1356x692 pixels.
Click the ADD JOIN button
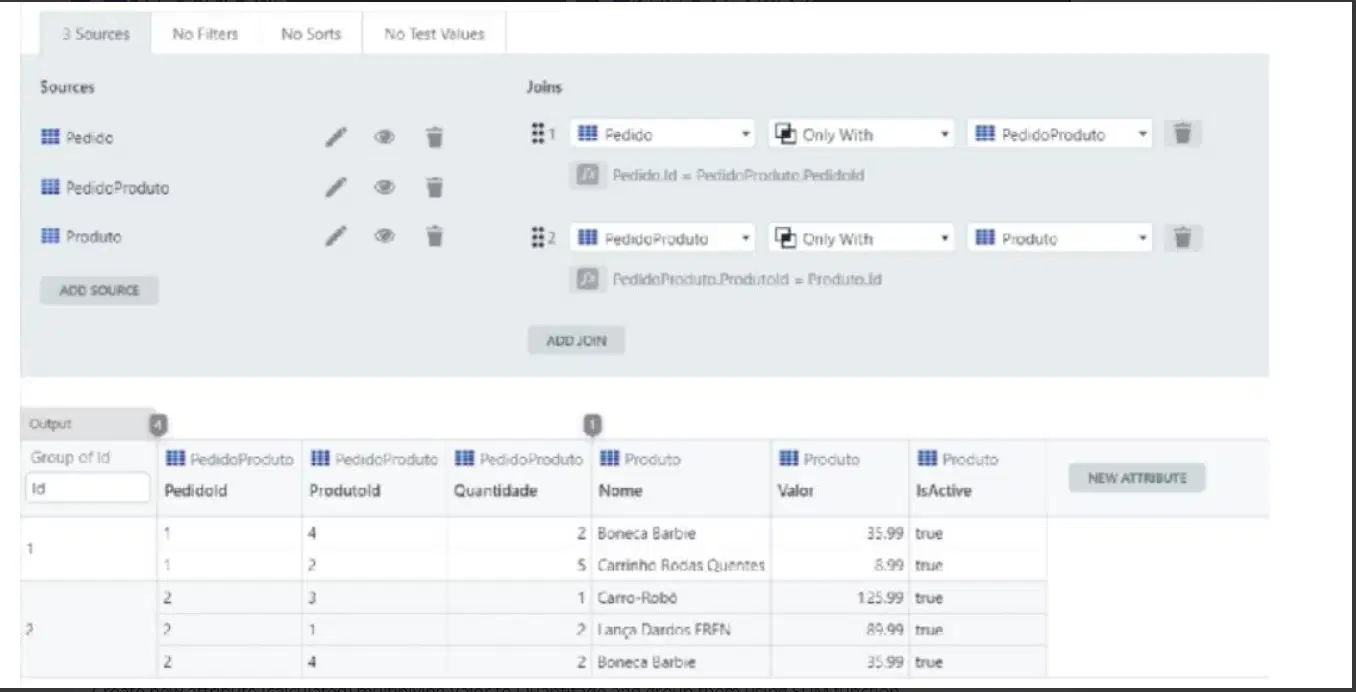point(576,340)
